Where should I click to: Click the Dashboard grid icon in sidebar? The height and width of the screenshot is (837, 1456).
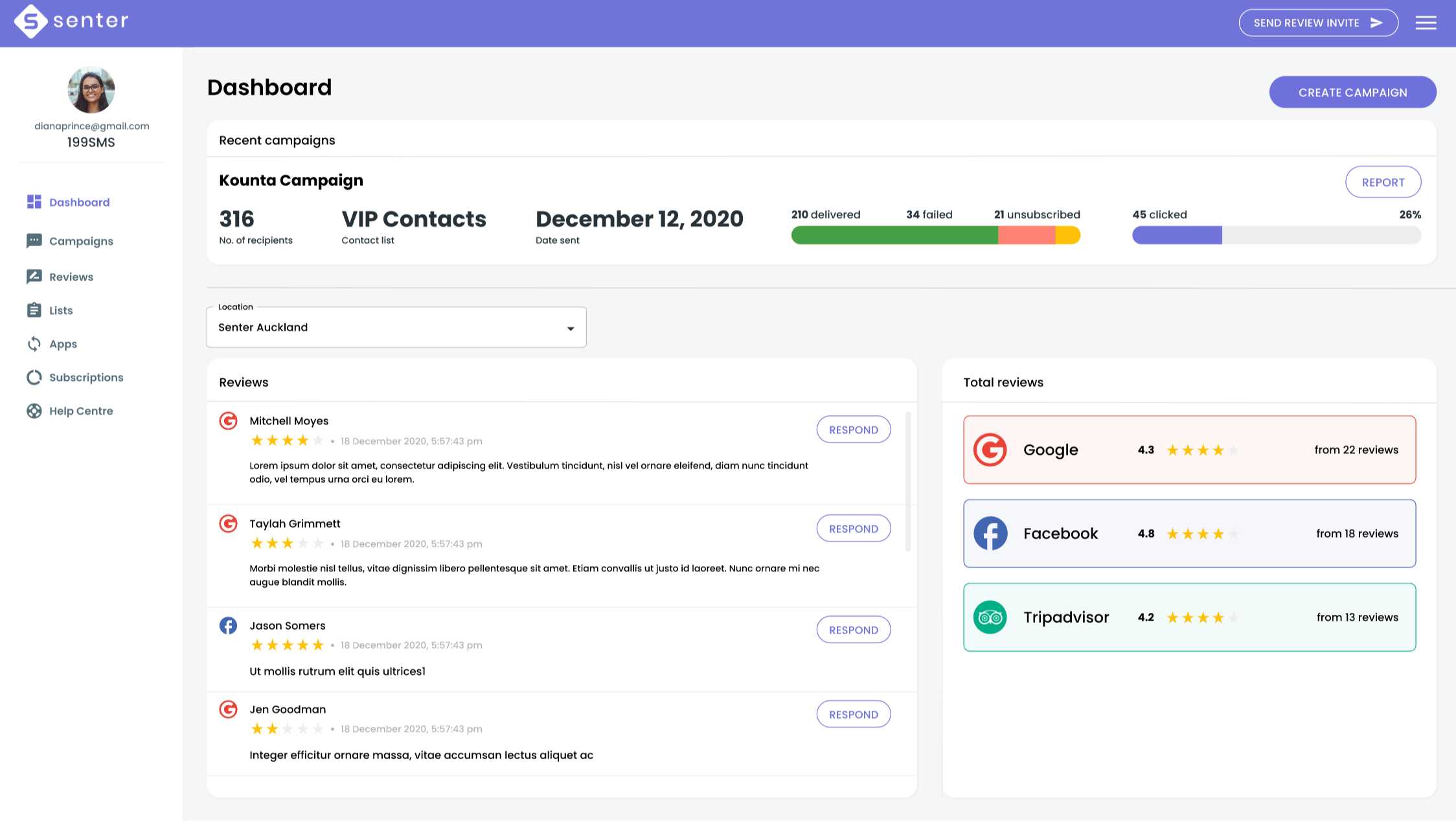pos(34,202)
